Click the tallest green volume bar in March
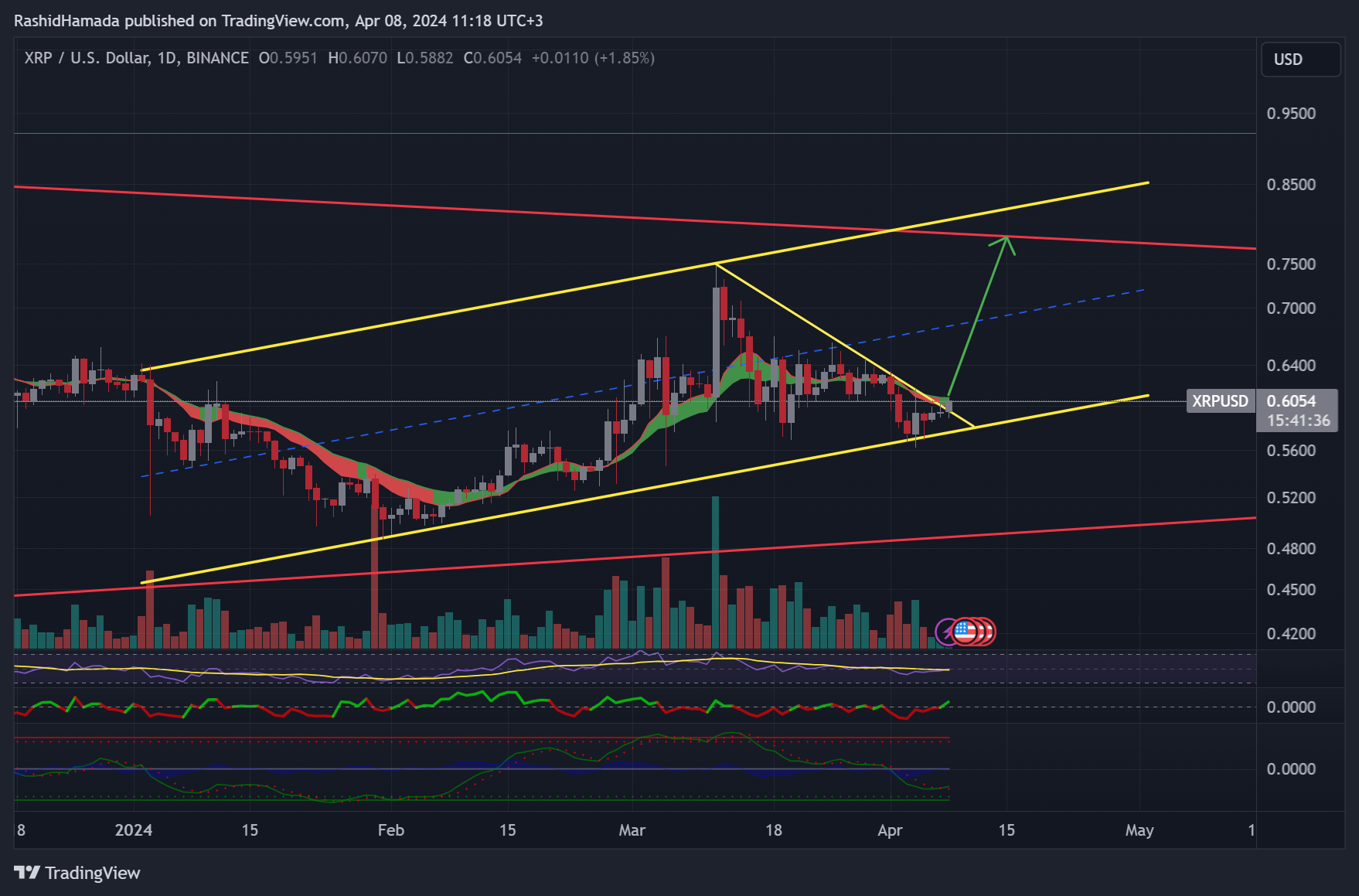This screenshot has height=896, width=1359. (715, 572)
